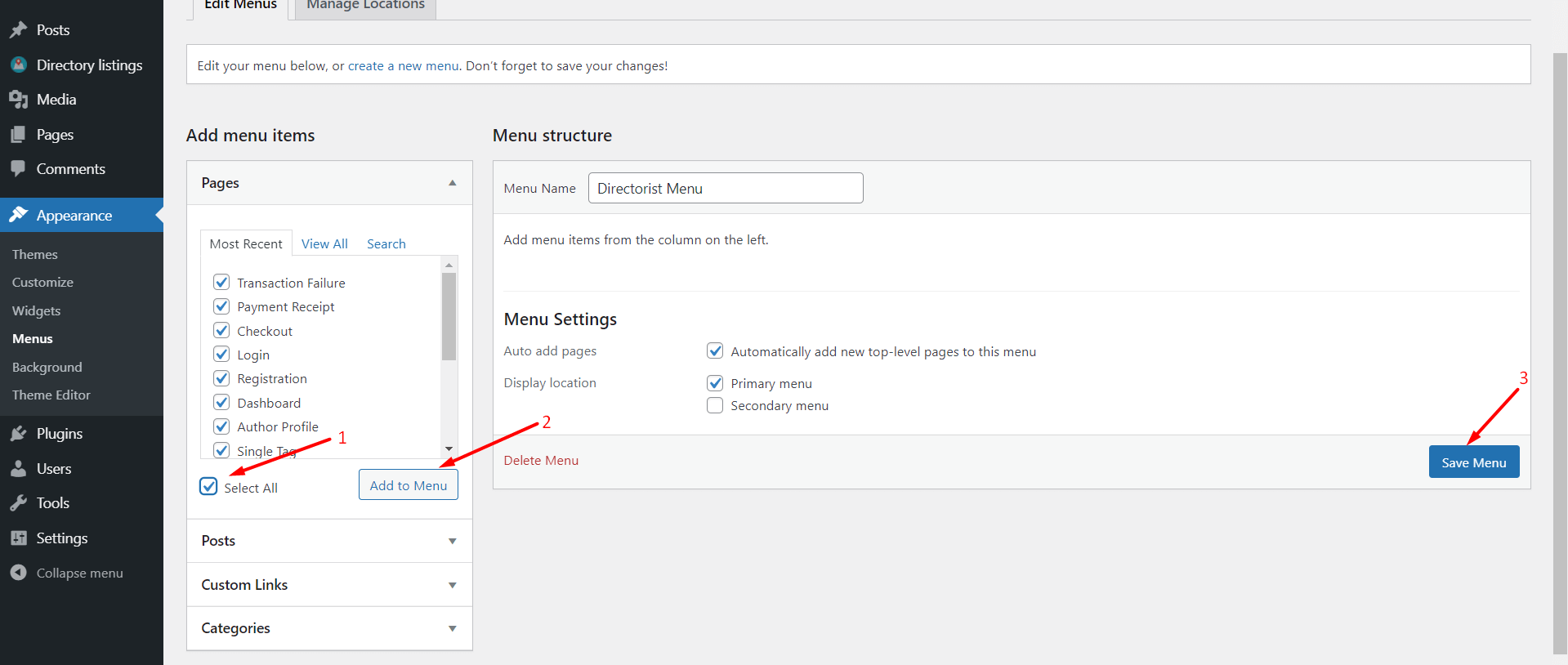
Task: Uncheck Primary menu display location
Action: [715, 383]
